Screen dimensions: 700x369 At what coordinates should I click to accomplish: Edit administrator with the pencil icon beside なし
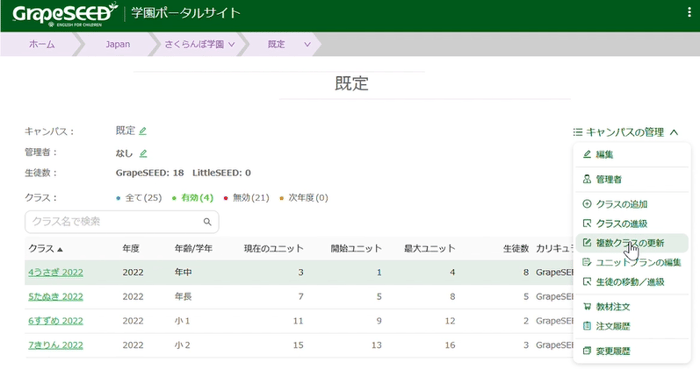click(x=143, y=153)
